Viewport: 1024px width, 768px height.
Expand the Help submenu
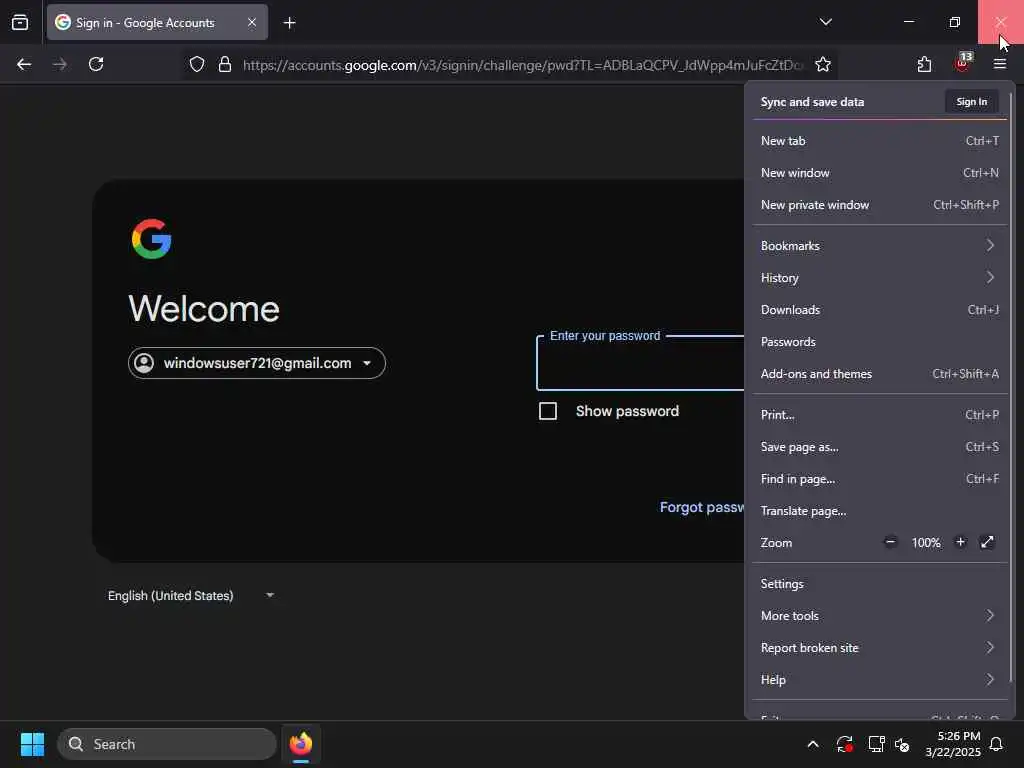click(x=880, y=680)
